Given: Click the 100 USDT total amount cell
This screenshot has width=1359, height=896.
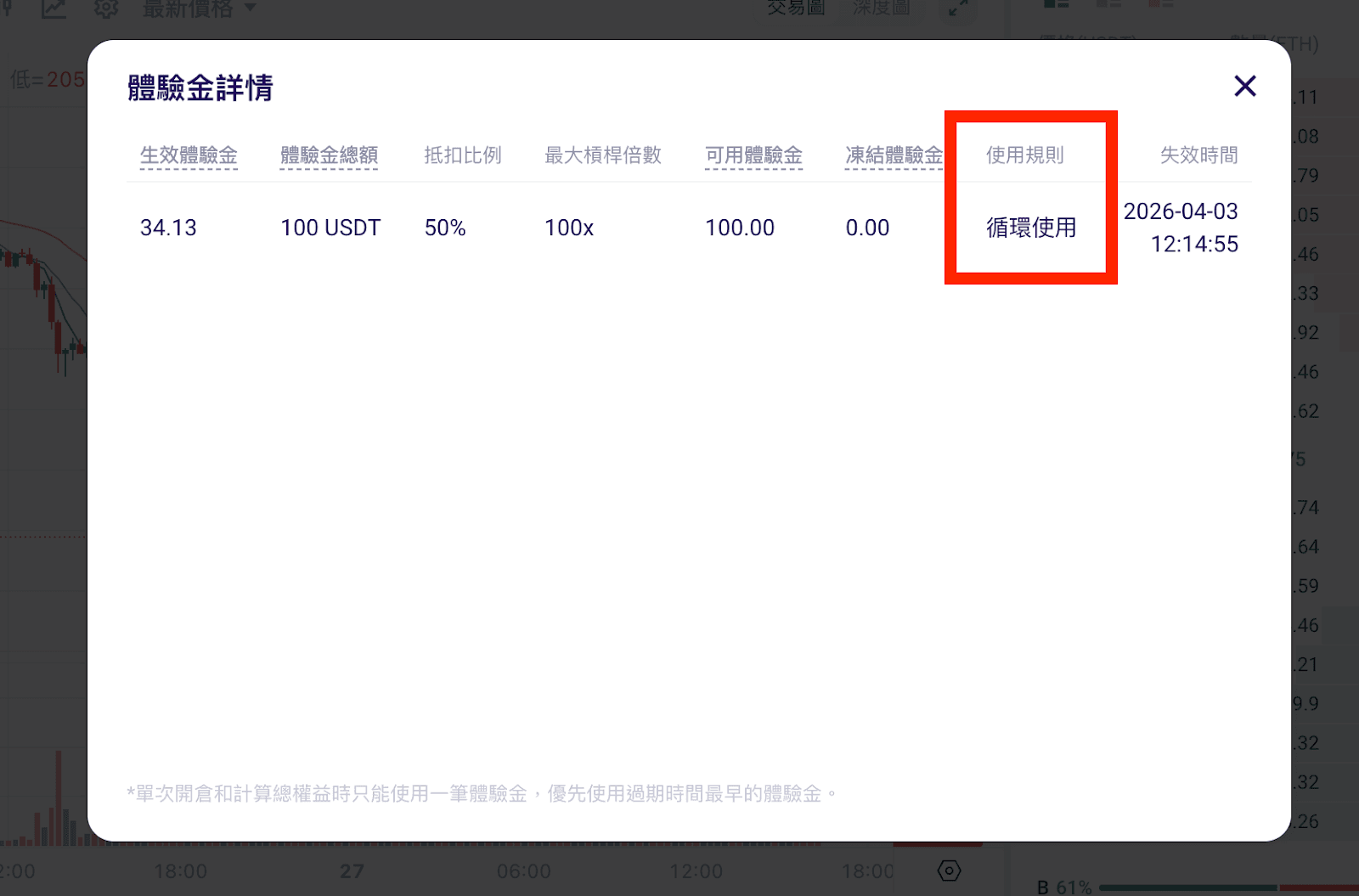Looking at the screenshot, I should pyautogui.click(x=330, y=228).
